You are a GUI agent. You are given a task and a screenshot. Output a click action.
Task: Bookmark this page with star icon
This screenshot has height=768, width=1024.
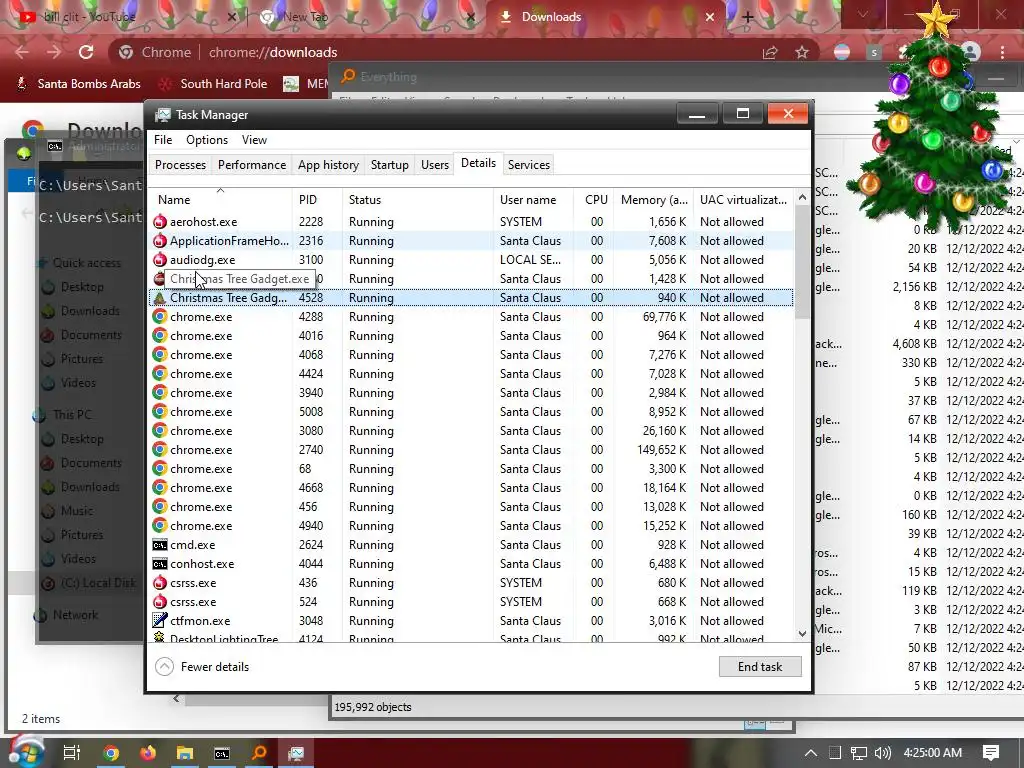[x=802, y=52]
